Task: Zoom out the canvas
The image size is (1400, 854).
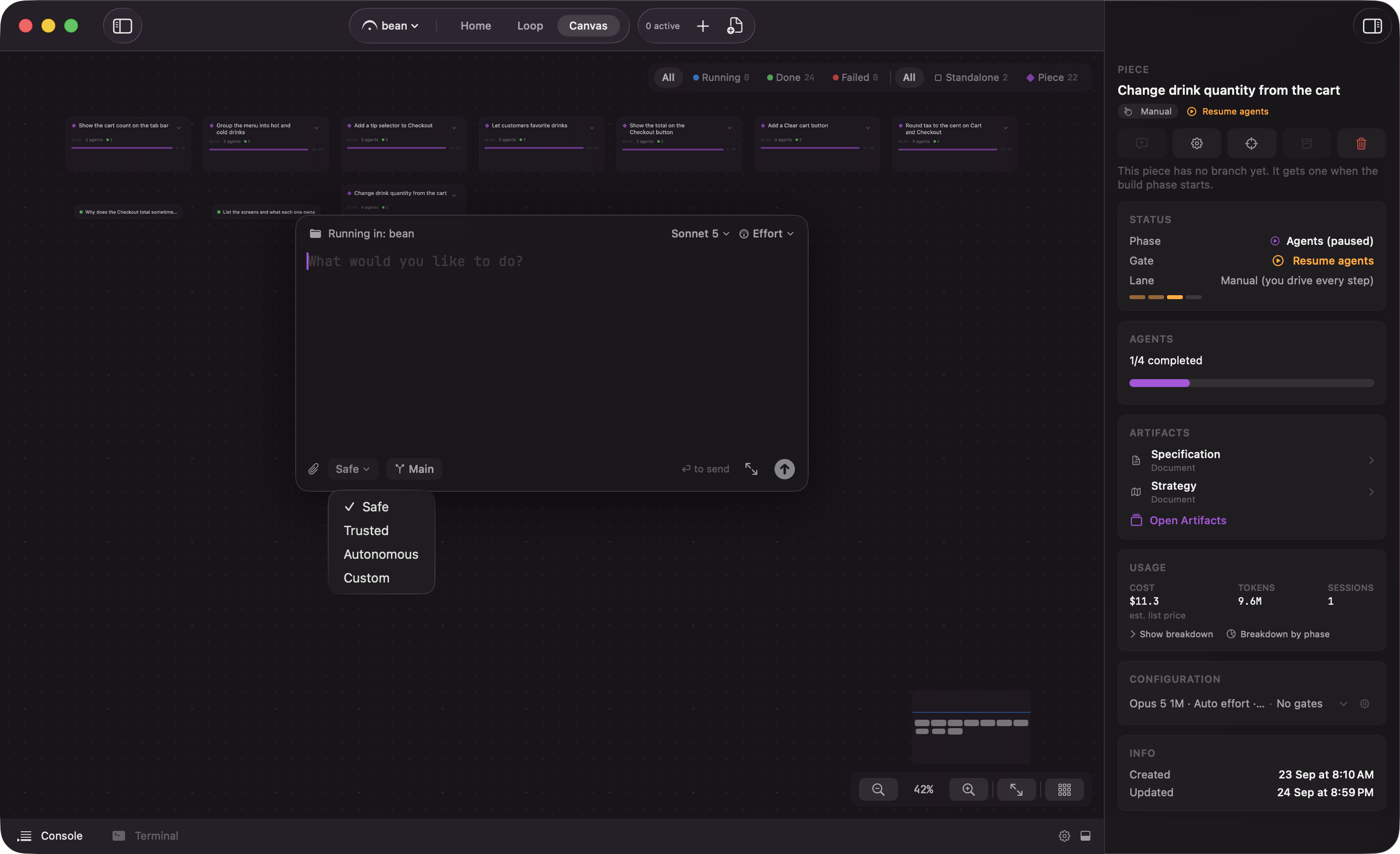Action: (x=878, y=789)
